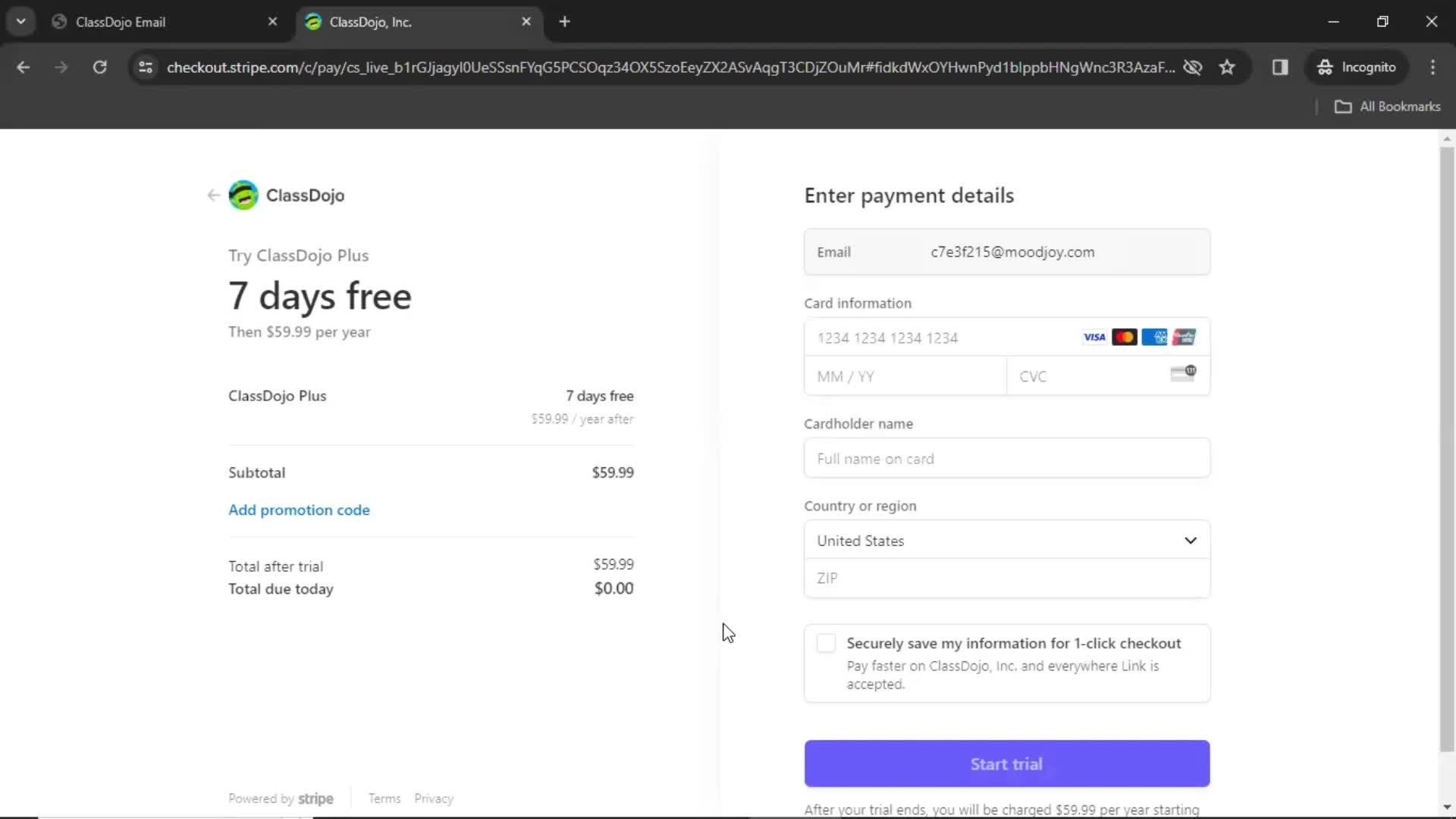The image size is (1456, 819).
Task: Click the Visa card icon
Action: coord(1094,337)
